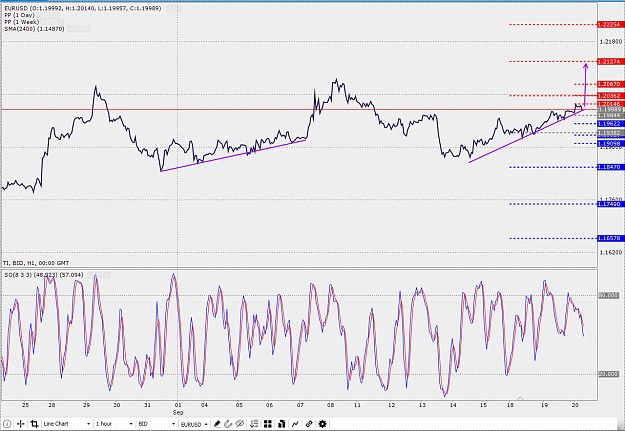Click the 01 Sep date on time axis

[178, 409]
